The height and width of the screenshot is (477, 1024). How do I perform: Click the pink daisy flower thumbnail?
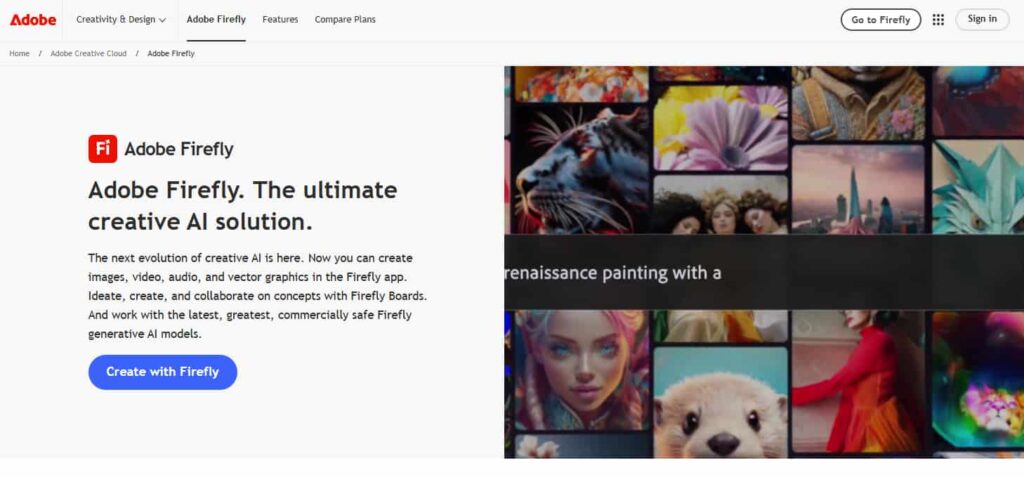pyautogui.click(x=720, y=128)
